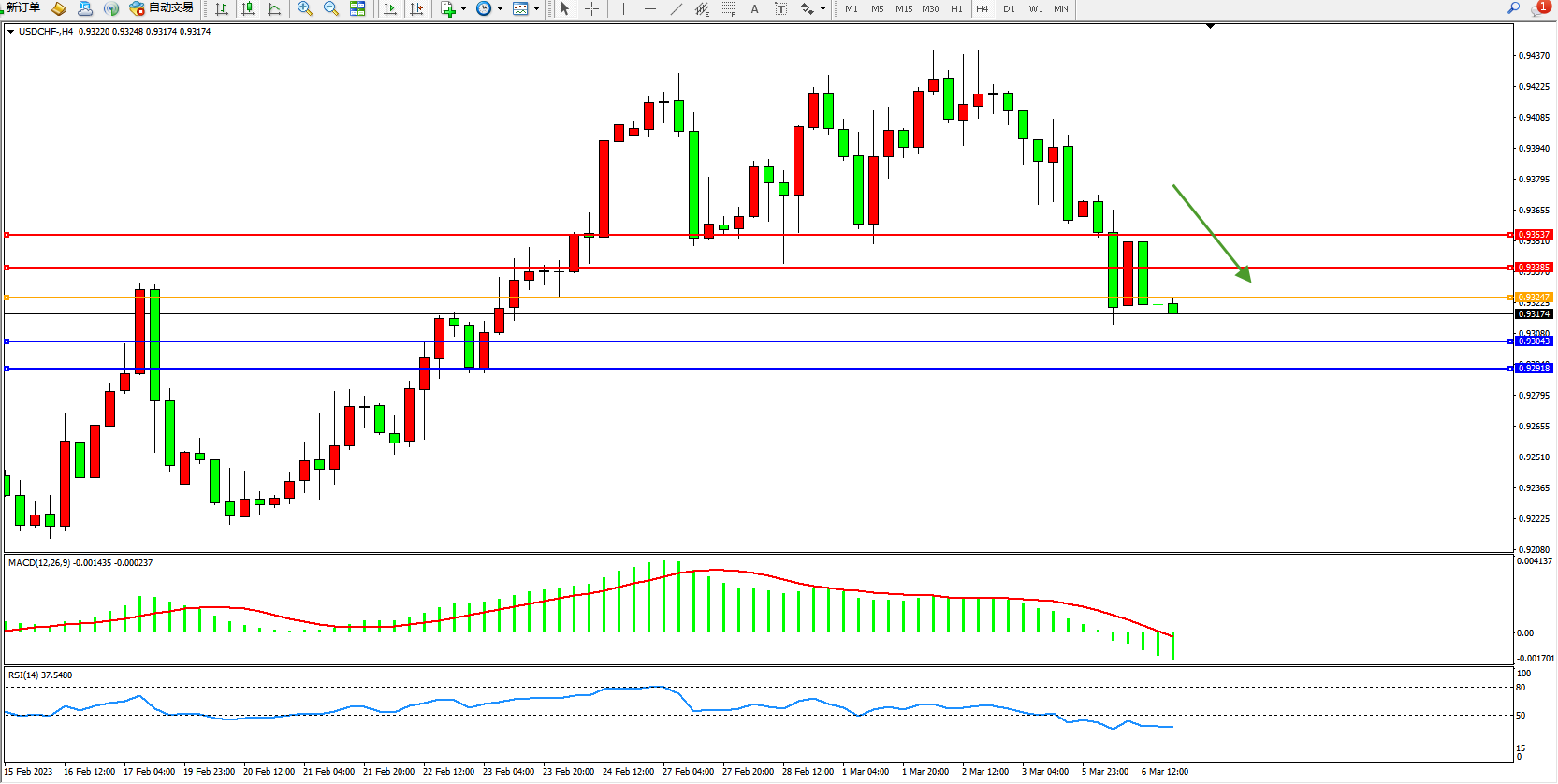Image resolution: width=1558 pixels, height=784 pixels.
Task: Expand the indicators list dropdown arrow
Action: click(463, 9)
